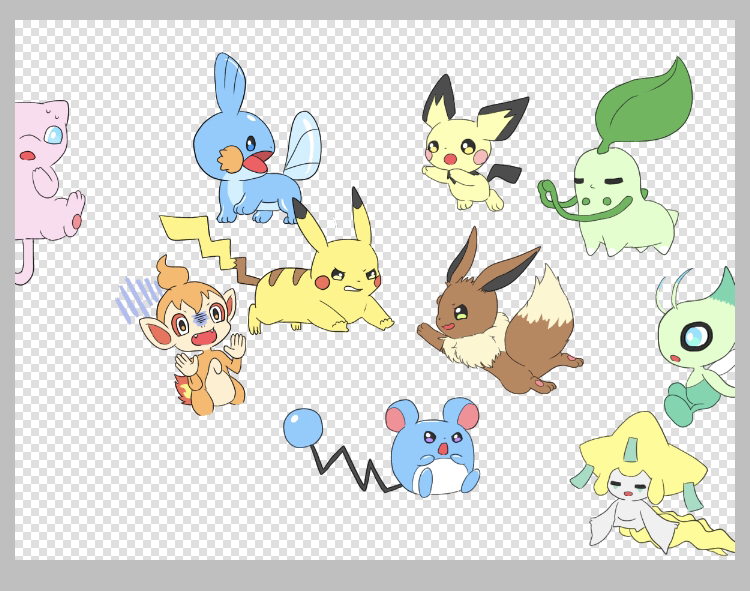Select the blue Mudkip character
Image resolution: width=750 pixels, height=591 pixels.
[257, 140]
